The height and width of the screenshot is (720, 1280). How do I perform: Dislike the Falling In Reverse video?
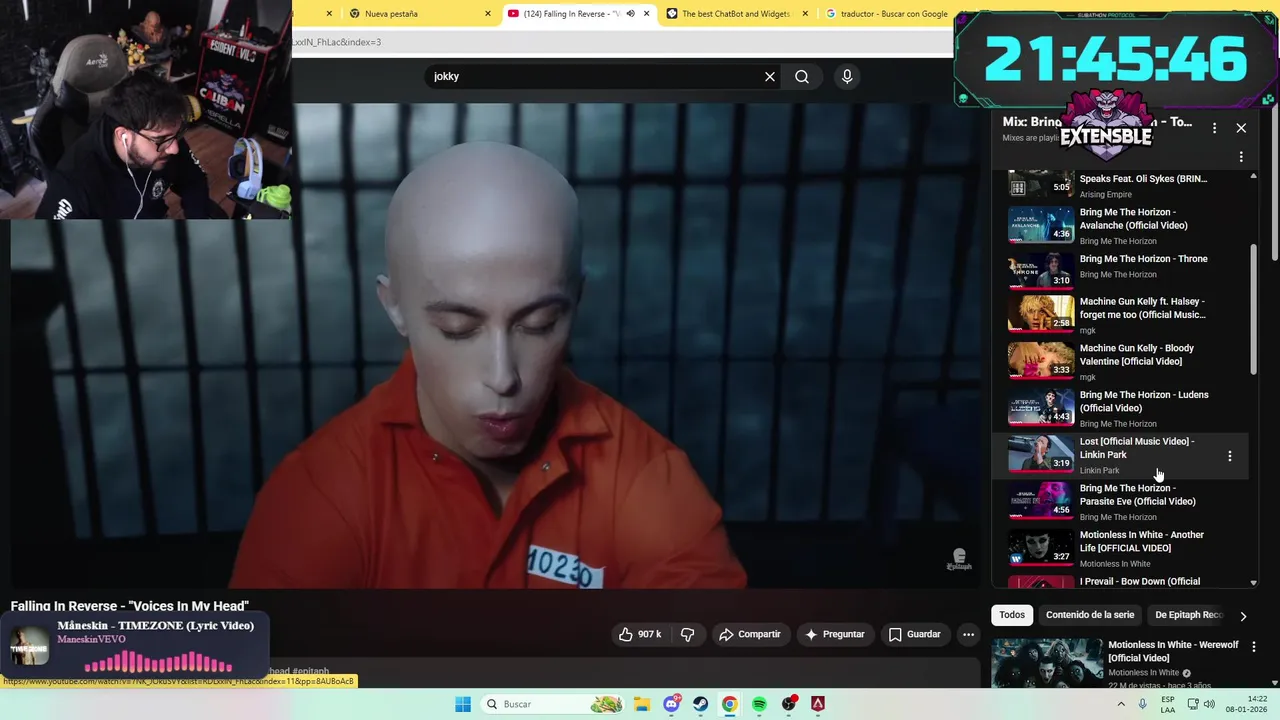[x=688, y=634]
